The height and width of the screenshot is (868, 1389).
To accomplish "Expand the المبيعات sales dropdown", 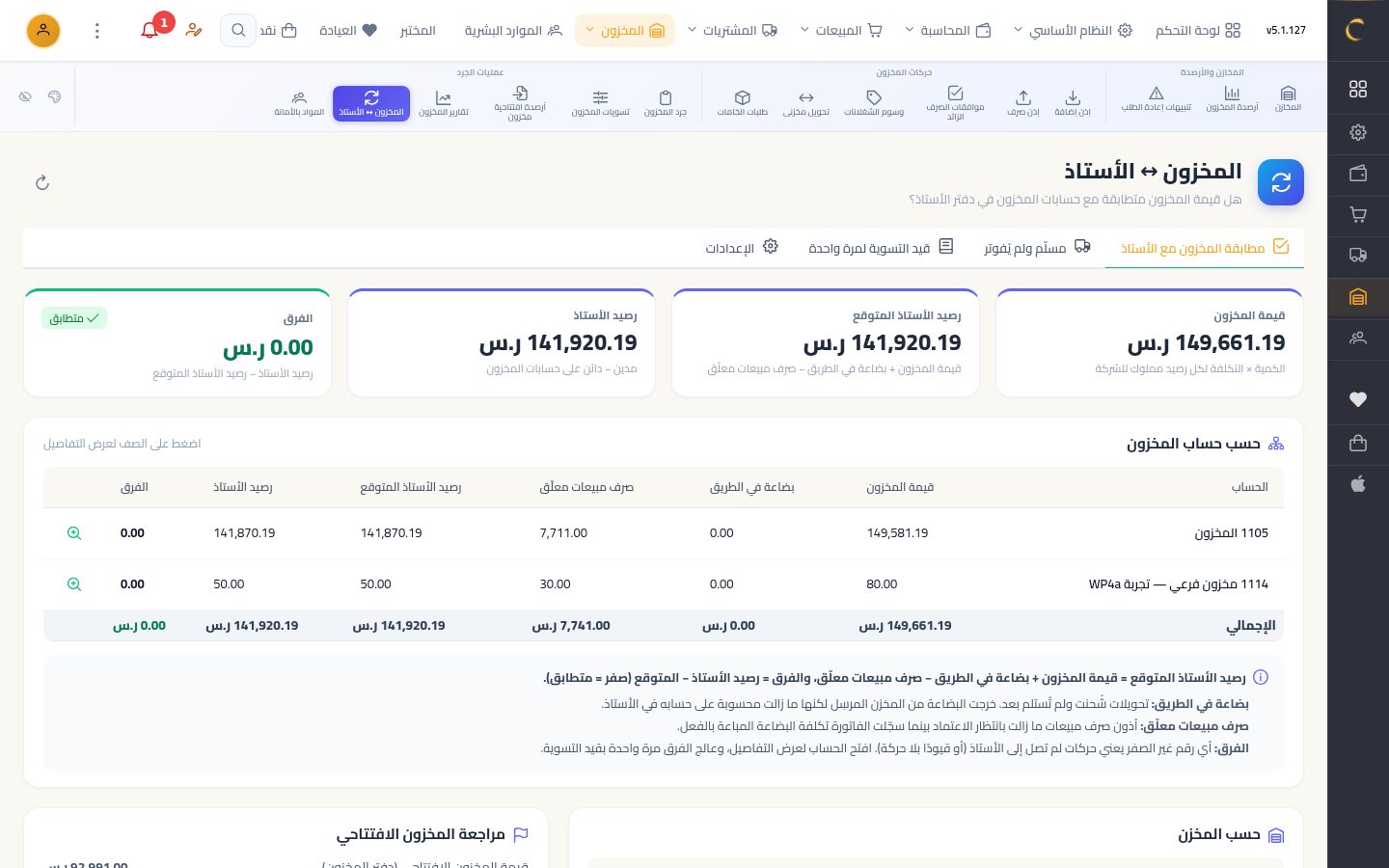I will click(841, 31).
